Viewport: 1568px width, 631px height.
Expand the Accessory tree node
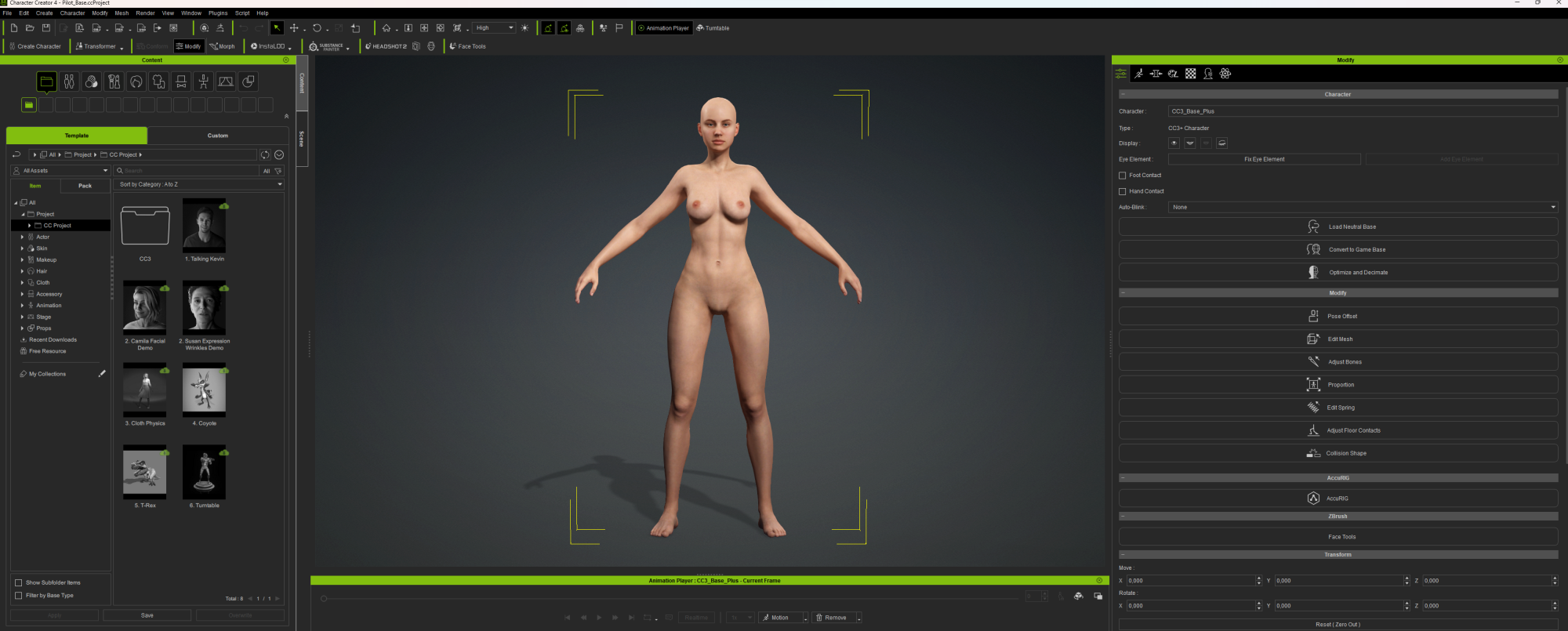pyautogui.click(x=22, y=294)
